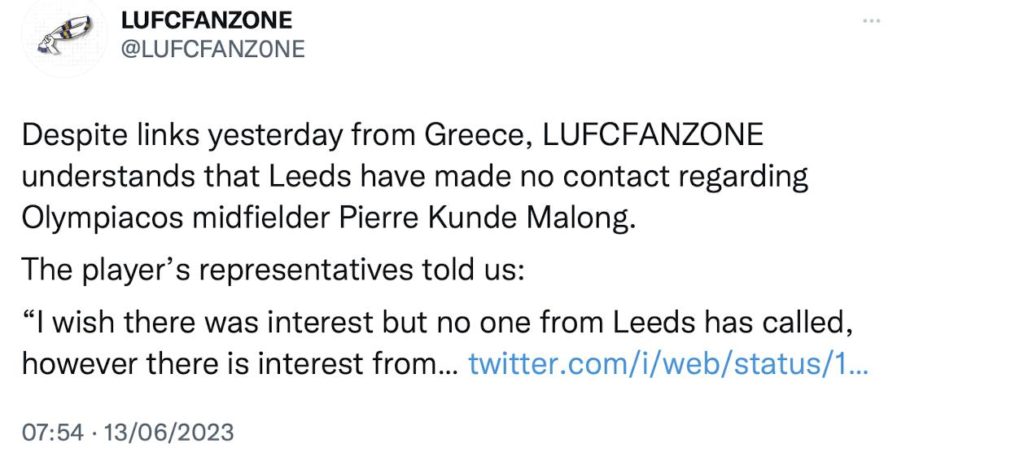This screenshot has width=1024, height=466.
Task: Click the LUFCFANZONE display name
Action: pos(206,20)
